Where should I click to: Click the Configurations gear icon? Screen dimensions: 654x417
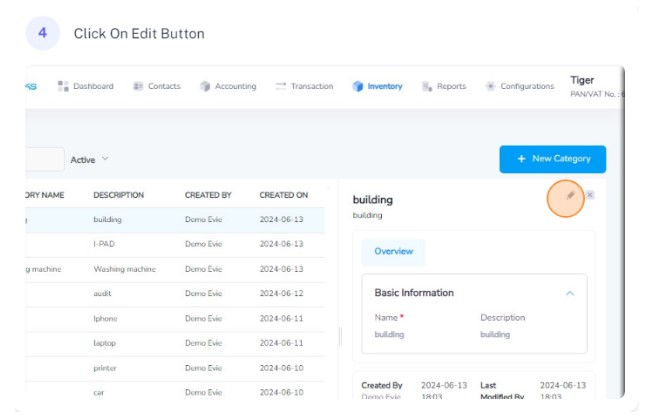[x=490, y=86]
